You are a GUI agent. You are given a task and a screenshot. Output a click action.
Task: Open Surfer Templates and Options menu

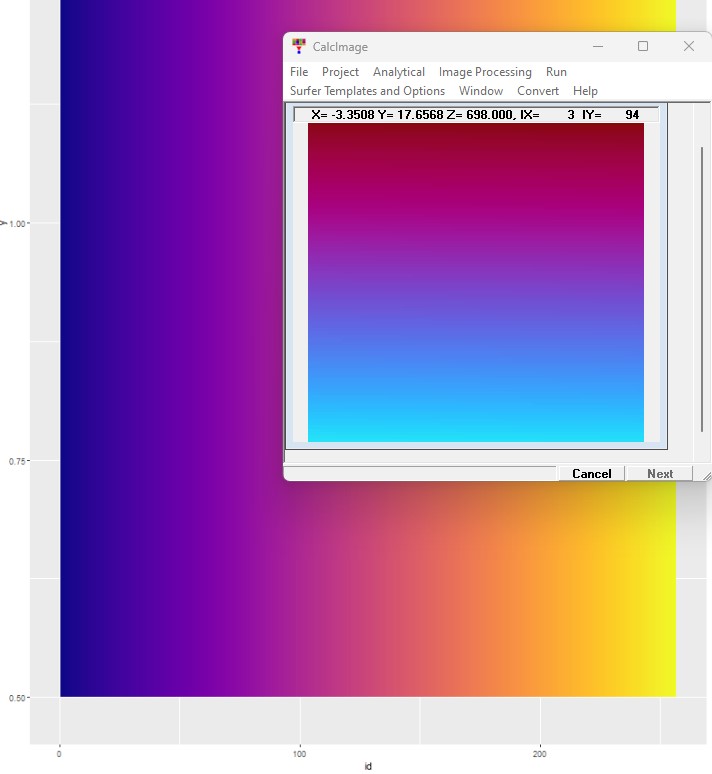[x=367, y=91]
